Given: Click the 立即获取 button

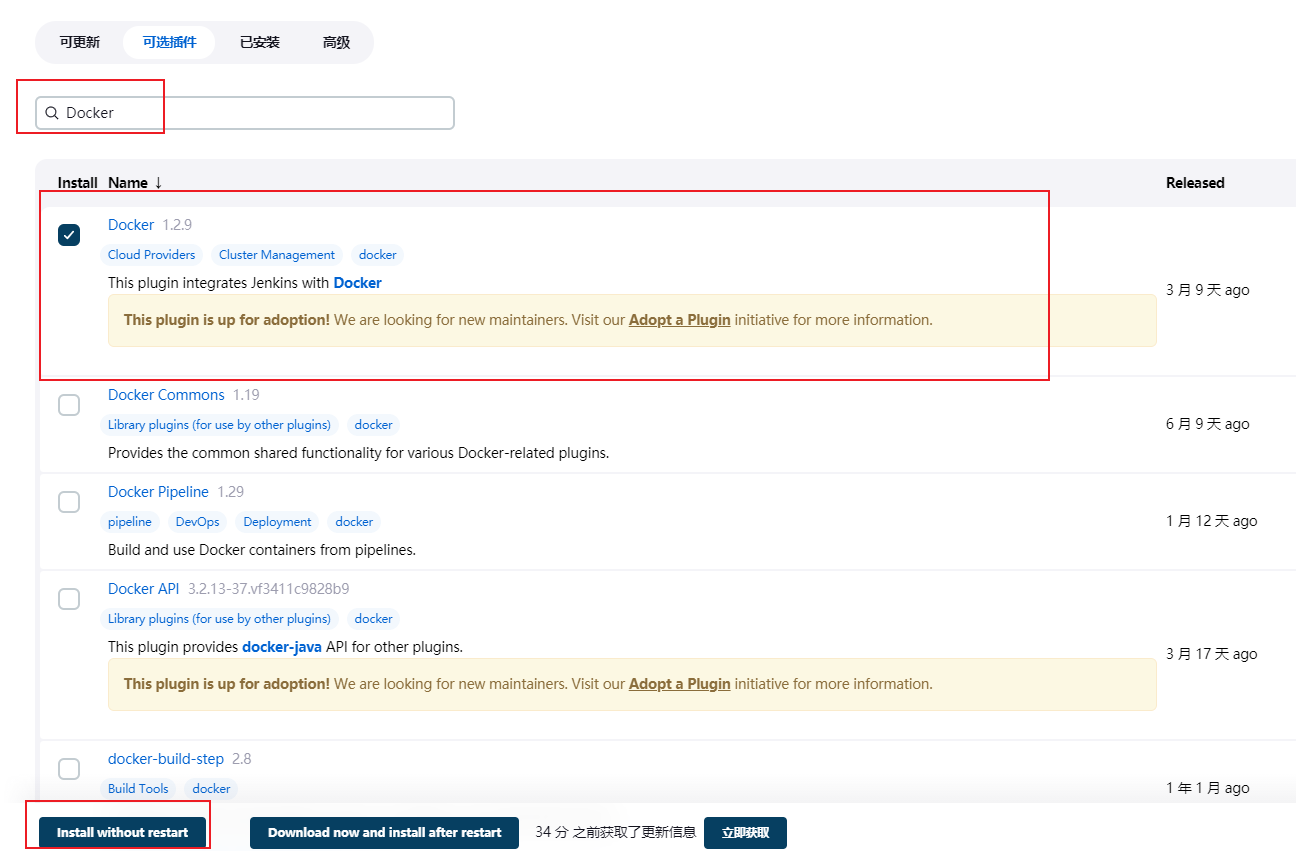Looking at the screenshot, I should coord(745,833).
